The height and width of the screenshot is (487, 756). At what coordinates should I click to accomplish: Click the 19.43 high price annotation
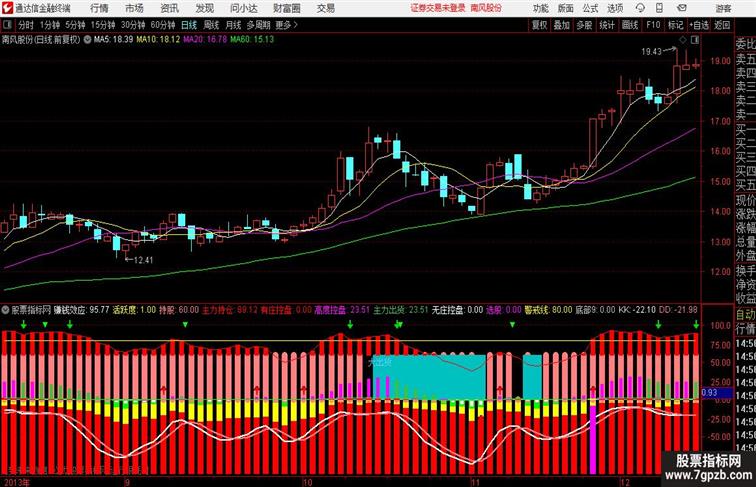point(651,52)
